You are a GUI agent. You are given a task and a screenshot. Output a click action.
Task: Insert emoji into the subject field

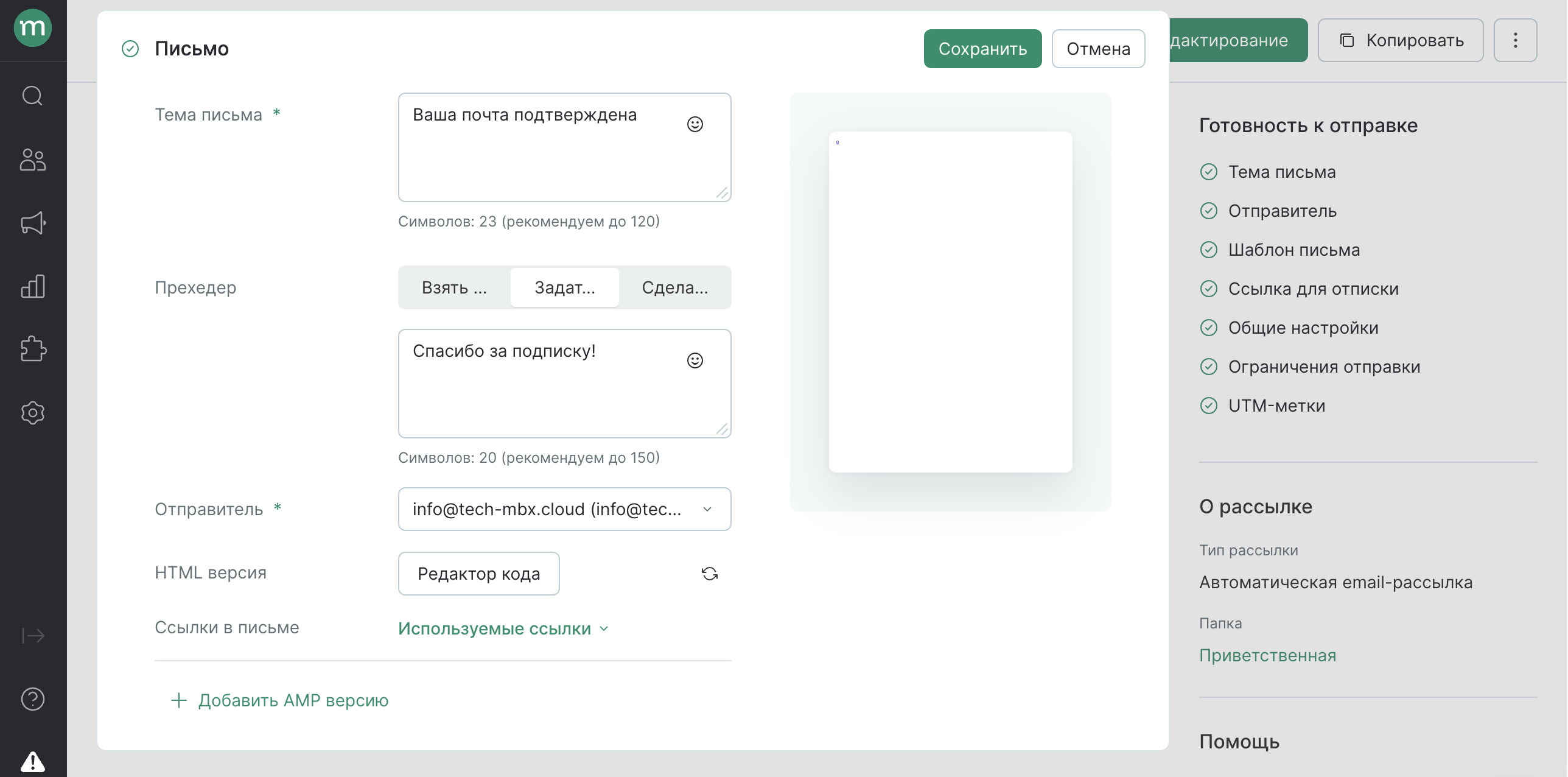(x=695, y=124)
